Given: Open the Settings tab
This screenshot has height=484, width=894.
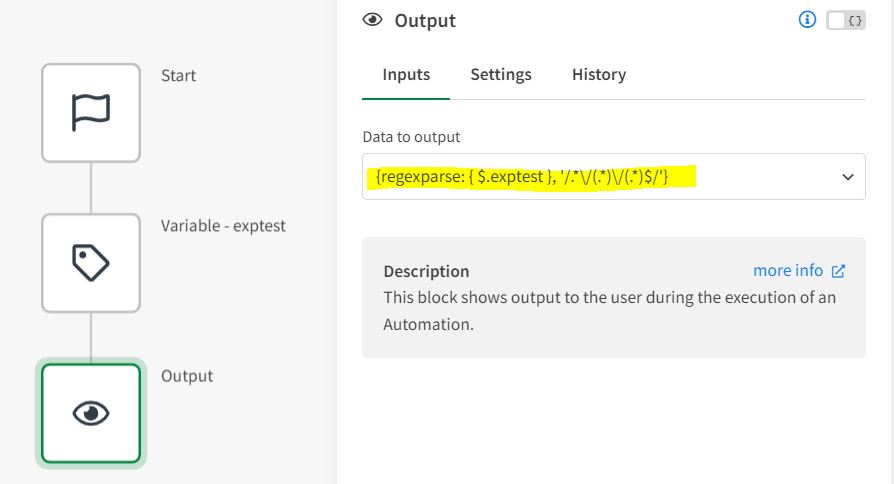Looking at the screenshot, I should click(501, 75).
